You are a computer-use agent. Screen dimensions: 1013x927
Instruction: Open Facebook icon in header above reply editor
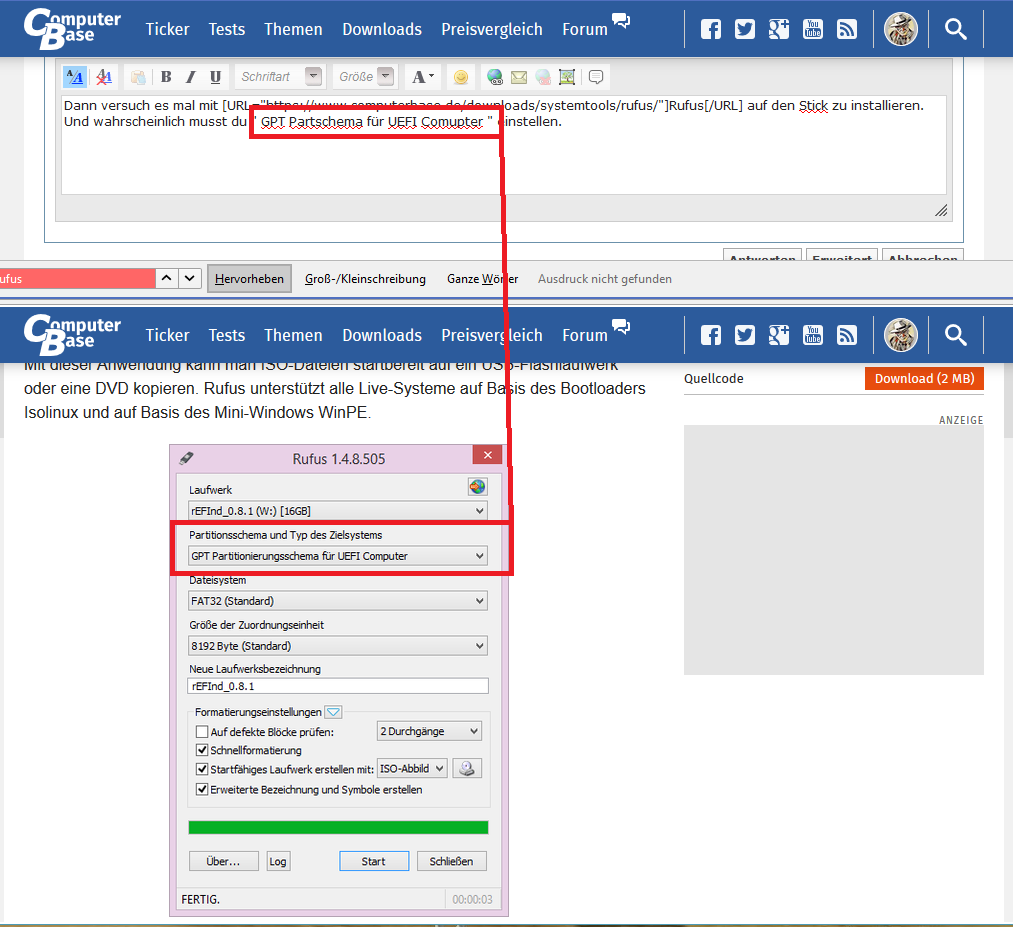pyautogui.click(x=711, y=29)
